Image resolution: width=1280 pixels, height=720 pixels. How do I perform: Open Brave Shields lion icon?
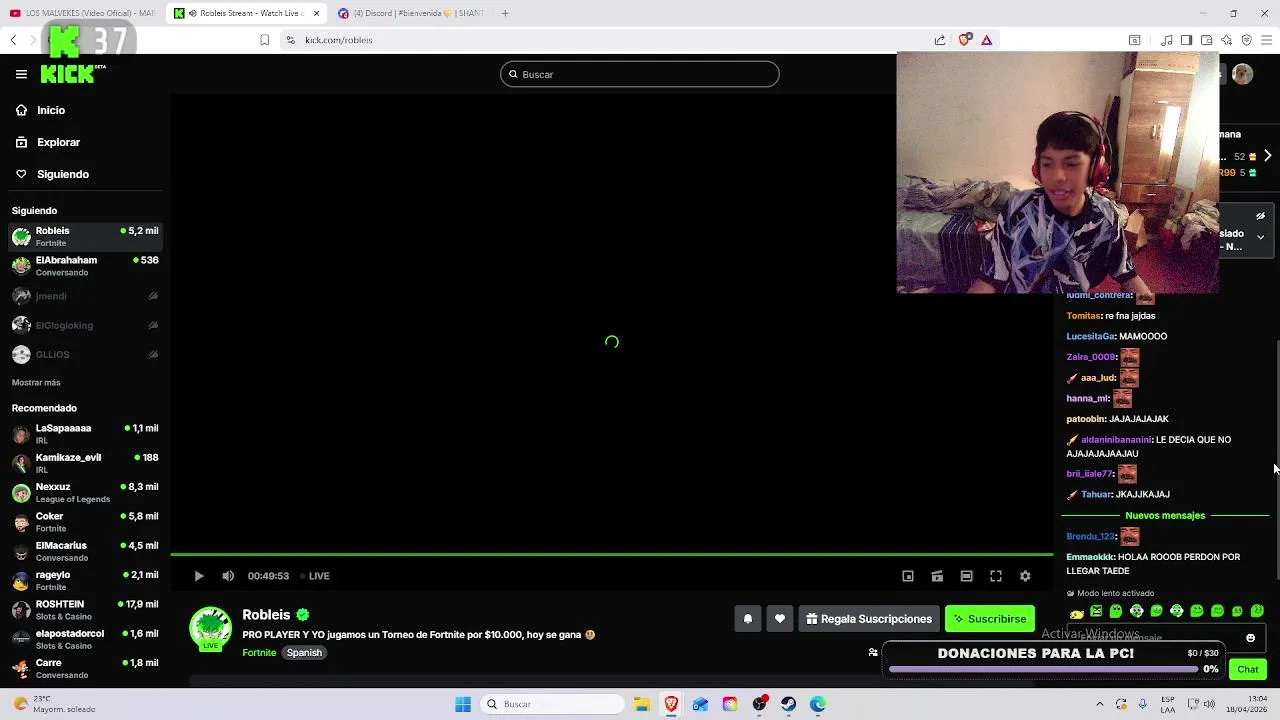[x=964, y=40]
